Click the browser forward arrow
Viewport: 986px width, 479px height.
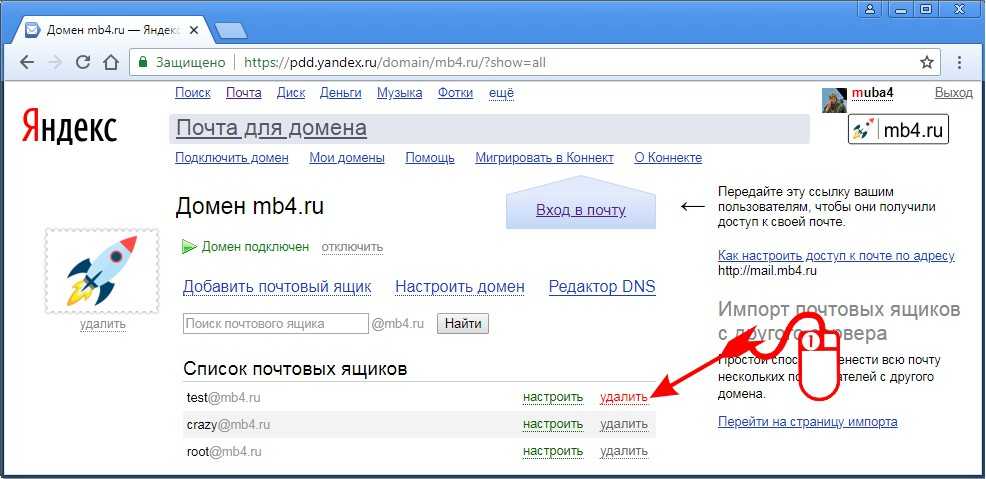55,62
